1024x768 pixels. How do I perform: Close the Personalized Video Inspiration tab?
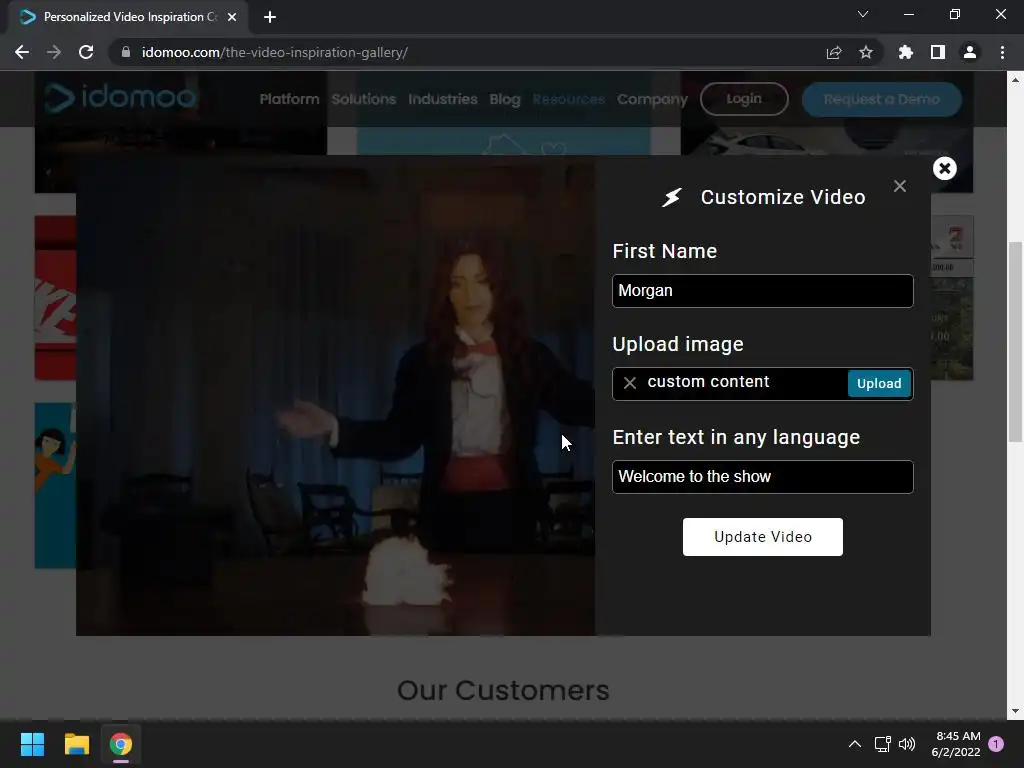[x=232, y=17]
